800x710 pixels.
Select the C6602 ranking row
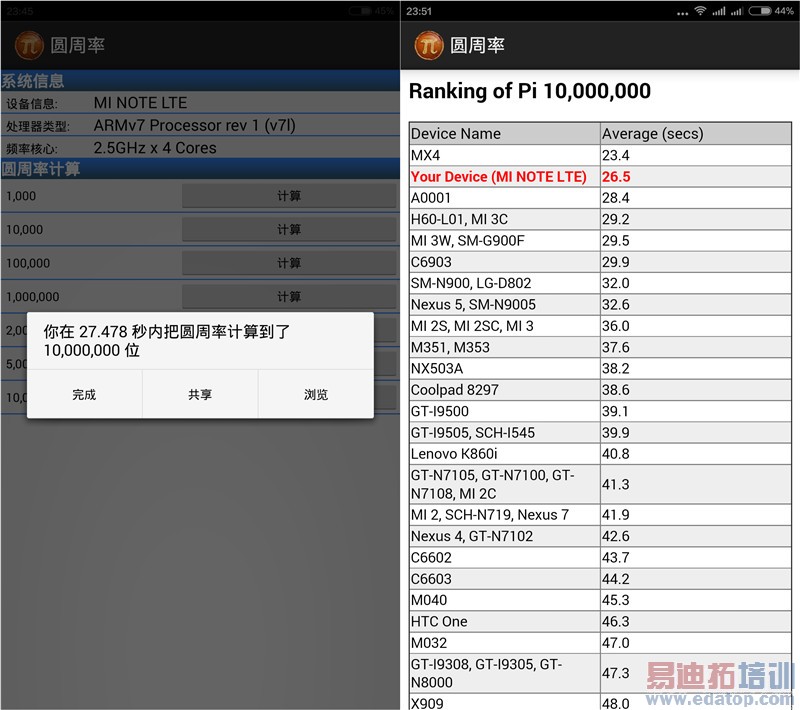point(600,557)
